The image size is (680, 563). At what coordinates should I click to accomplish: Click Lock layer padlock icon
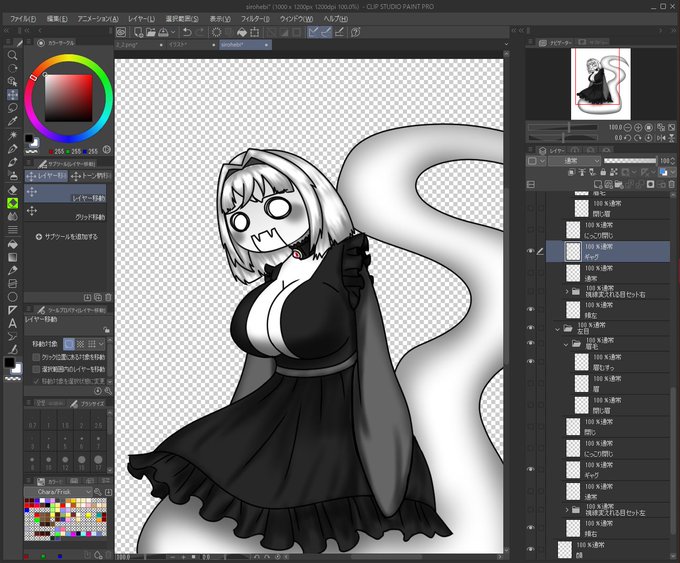(603, 173)
